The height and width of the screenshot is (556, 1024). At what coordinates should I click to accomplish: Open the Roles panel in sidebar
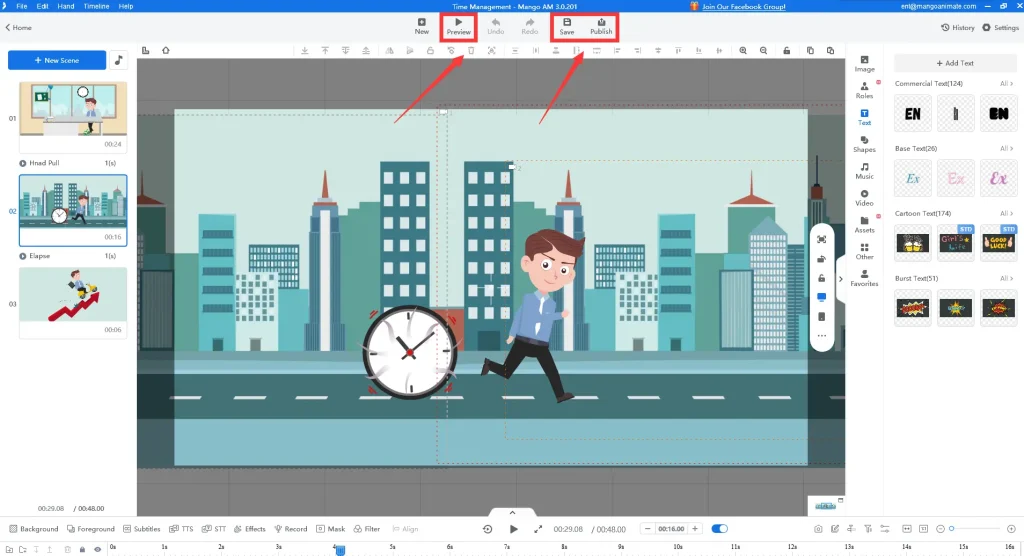tap(864, 90)
